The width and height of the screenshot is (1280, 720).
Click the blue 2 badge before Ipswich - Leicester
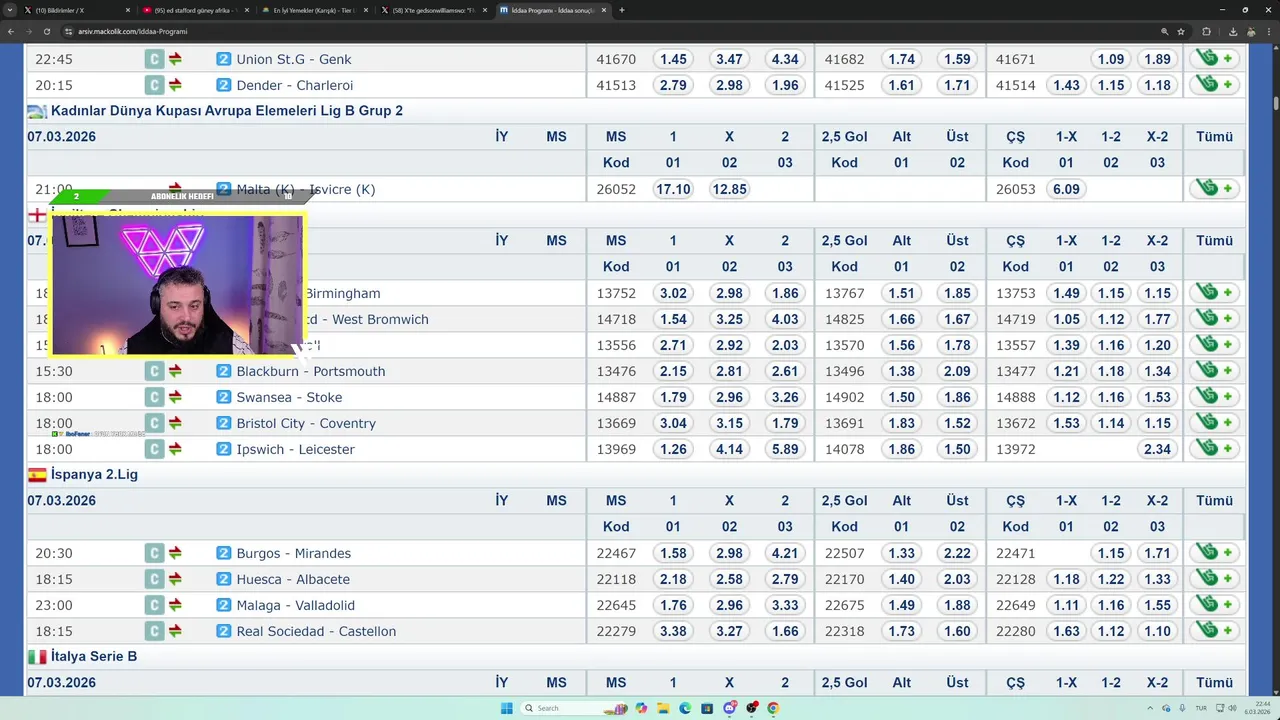(x=224, y=449)
